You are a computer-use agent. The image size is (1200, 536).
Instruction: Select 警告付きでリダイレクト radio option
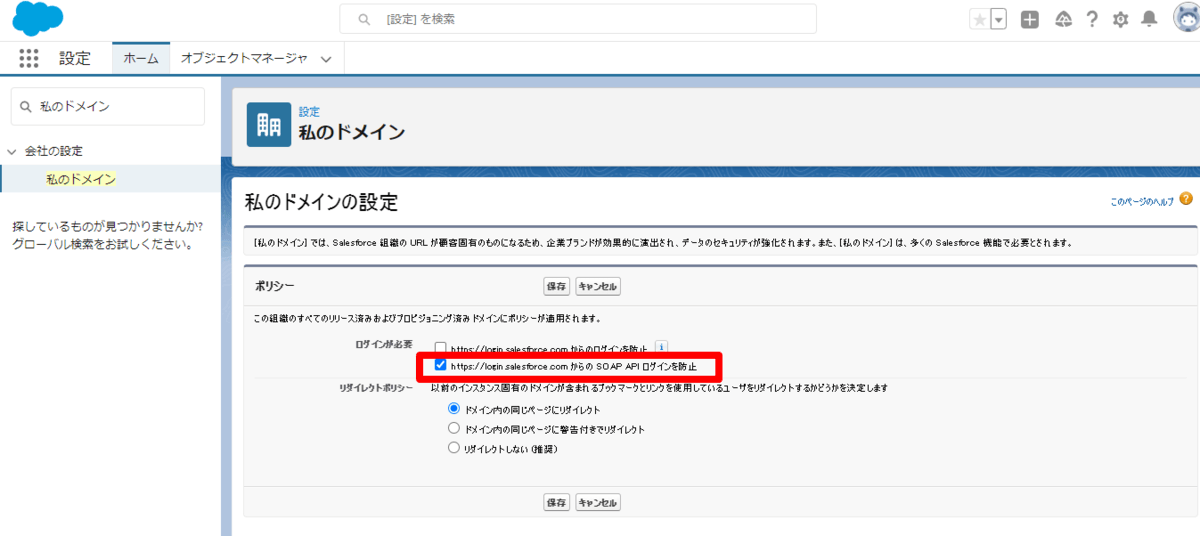pos(454,428)
